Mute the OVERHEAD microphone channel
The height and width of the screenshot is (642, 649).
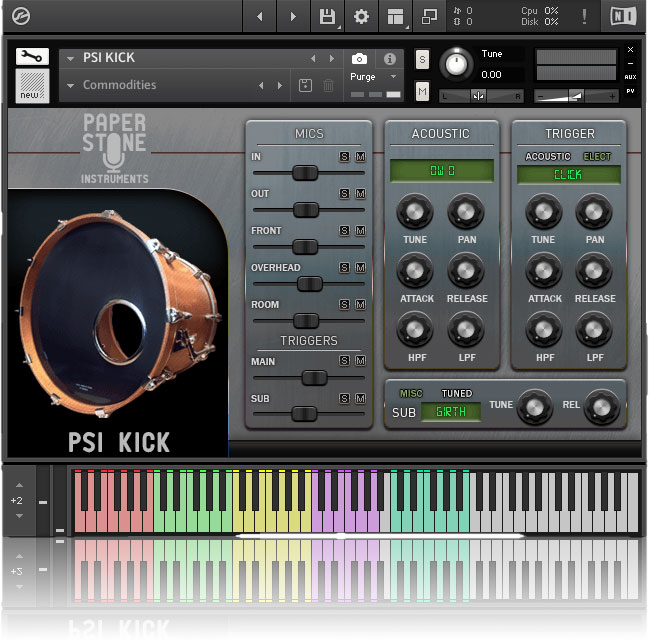360,268
